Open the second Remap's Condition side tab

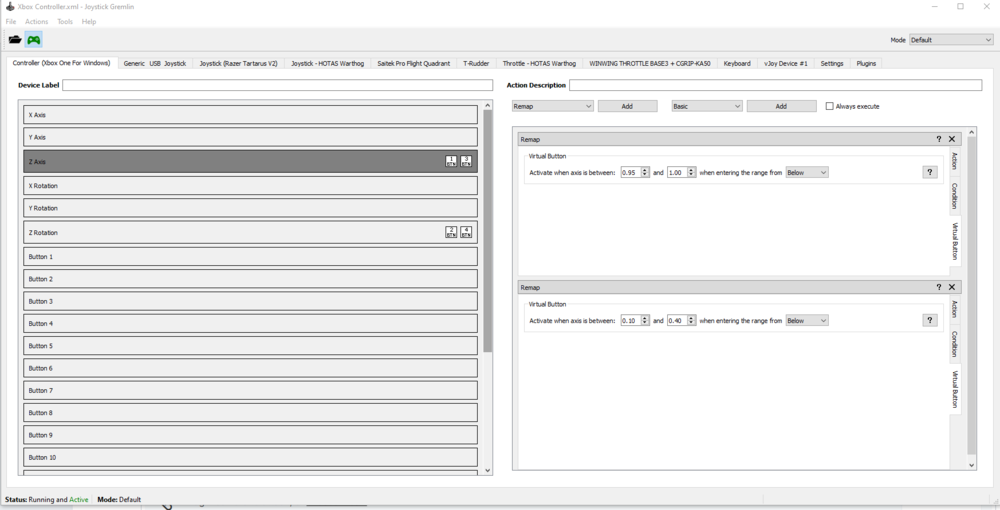(x=955, y=344)
